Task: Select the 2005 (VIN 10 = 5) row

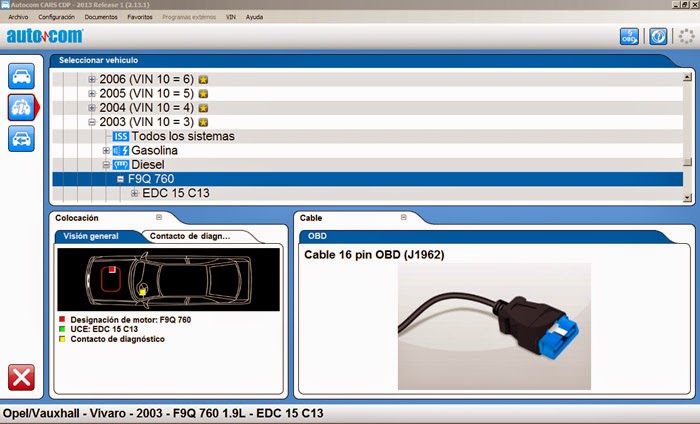Action: pyautogui.click(x=368, y=94)
